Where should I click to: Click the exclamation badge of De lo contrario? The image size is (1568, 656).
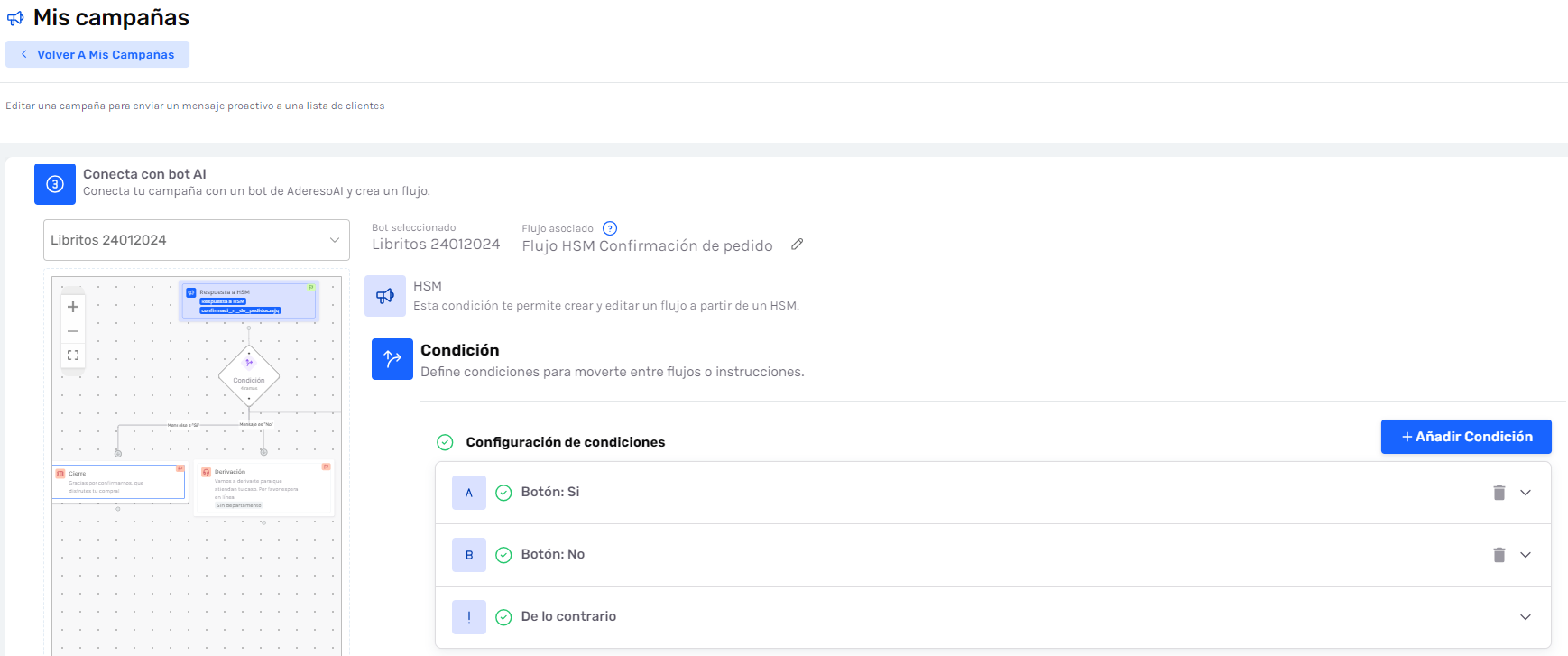tap(469, 617)
